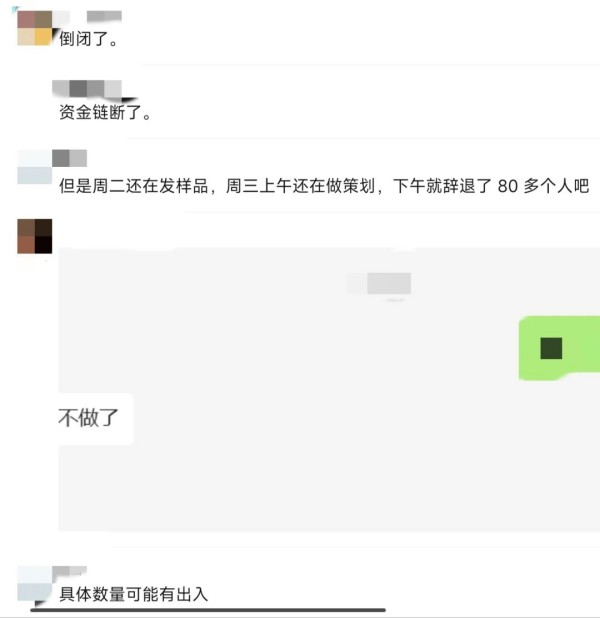
Task: Click the blurred timestamp in embedded screenshot
Action: point(379,283)
